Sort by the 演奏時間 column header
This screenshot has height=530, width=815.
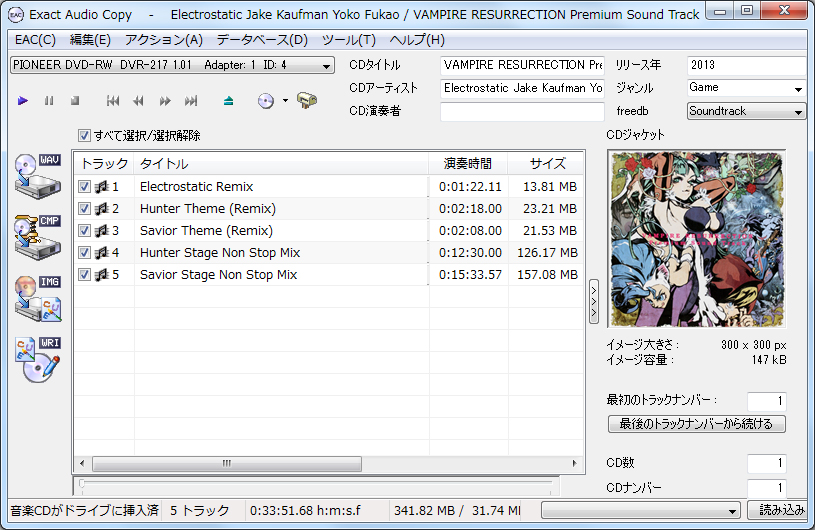(468, 164)
